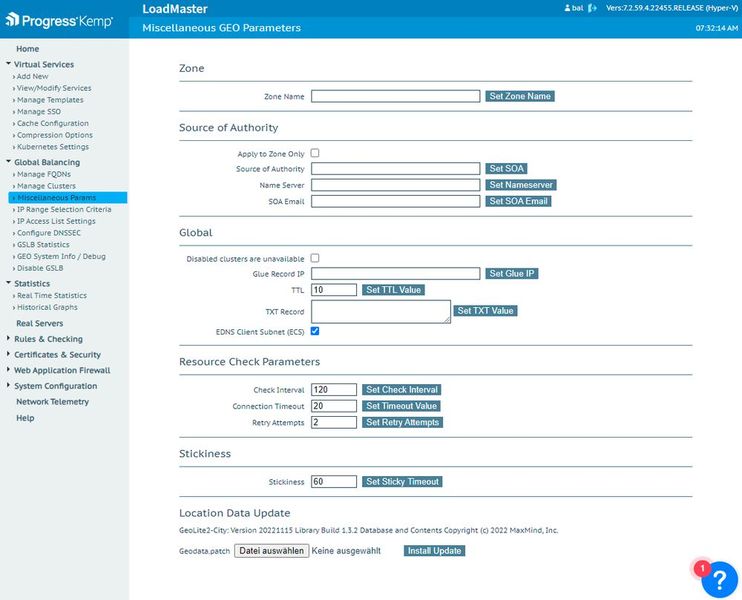Viewport: 742px width, 600px height.
Task: Click Set Nameserver button
Action: (521, 185)
